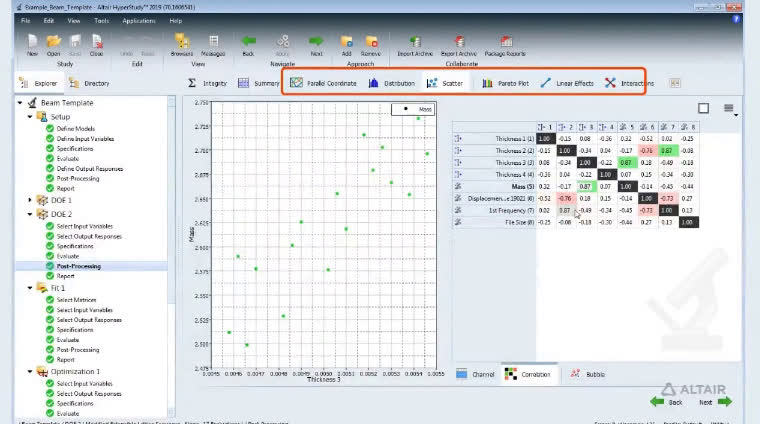Image resolution: width=760 pixels, height=424 pixels.
Task: Switch to the Parallel Coordinate tab
Action: pyautogui.click(x=323, y=83)
